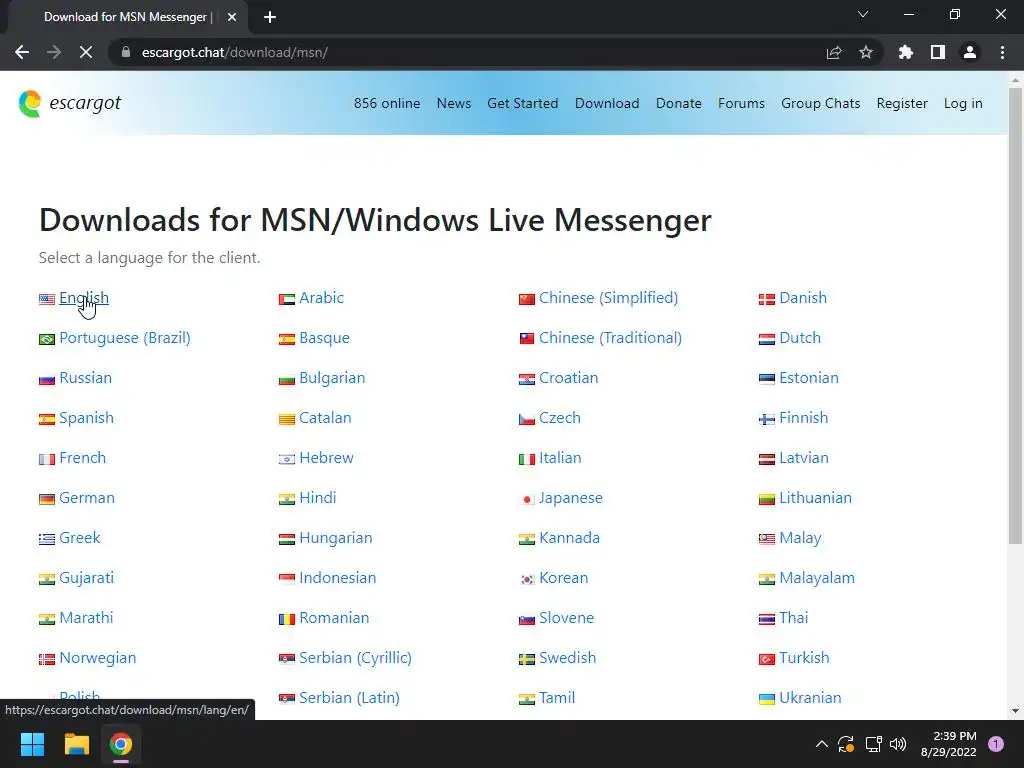This screenshot has height=768, width=1024.
Task: Click Register in the navbar
Action: 902,103
